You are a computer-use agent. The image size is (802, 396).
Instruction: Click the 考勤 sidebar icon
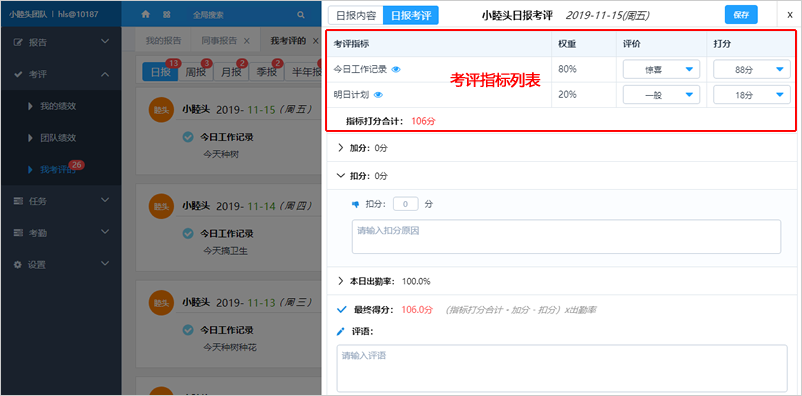[18, 233]
